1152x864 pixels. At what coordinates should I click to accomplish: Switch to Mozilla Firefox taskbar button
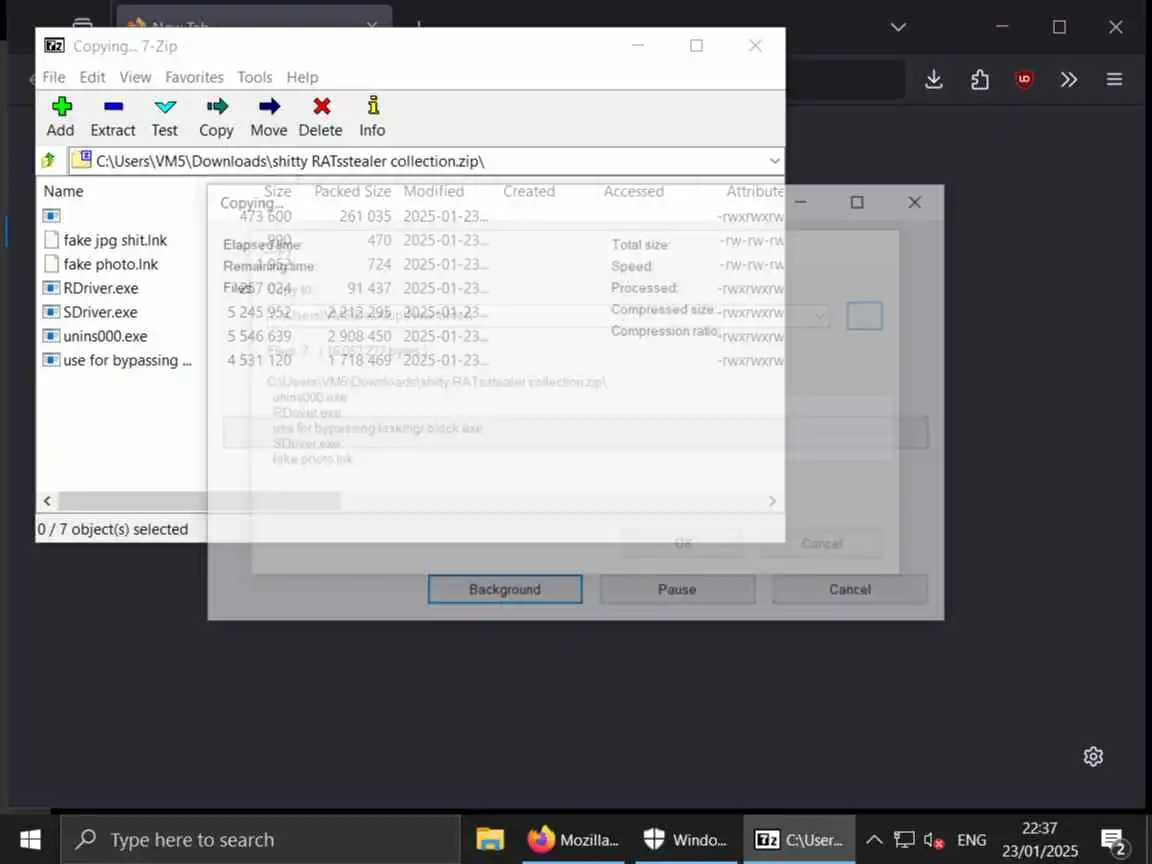coord(574,840)
